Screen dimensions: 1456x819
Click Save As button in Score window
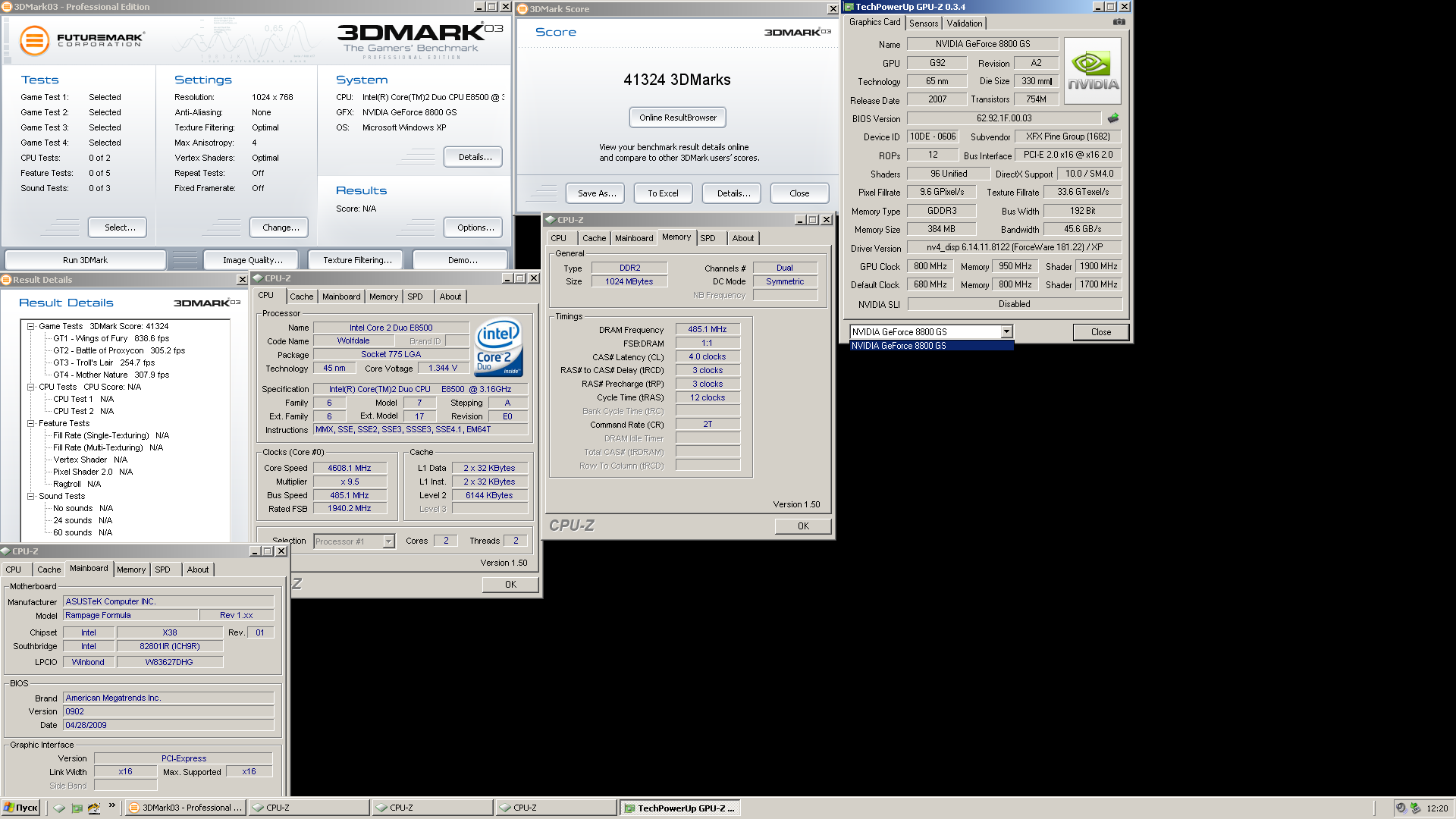coord(597,193)
